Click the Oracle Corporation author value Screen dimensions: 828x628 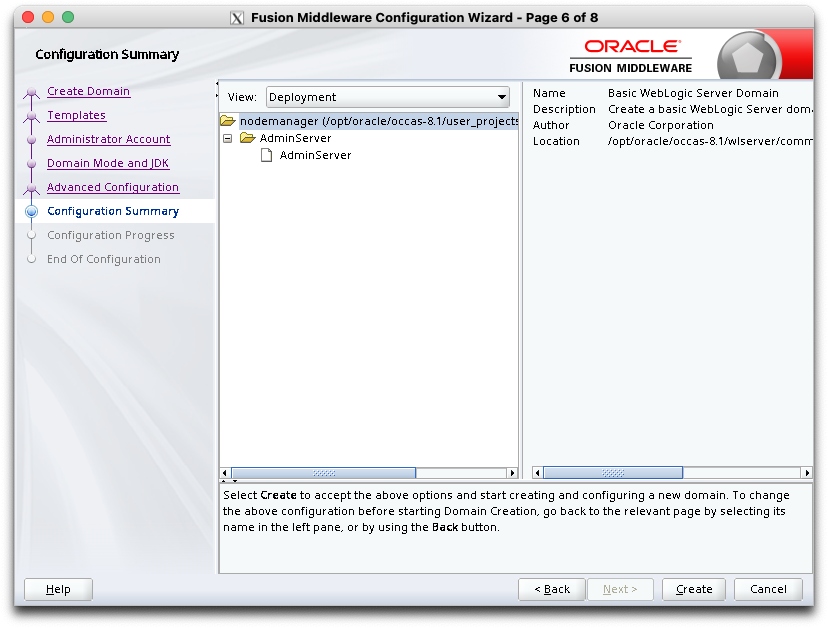[661, 125]
